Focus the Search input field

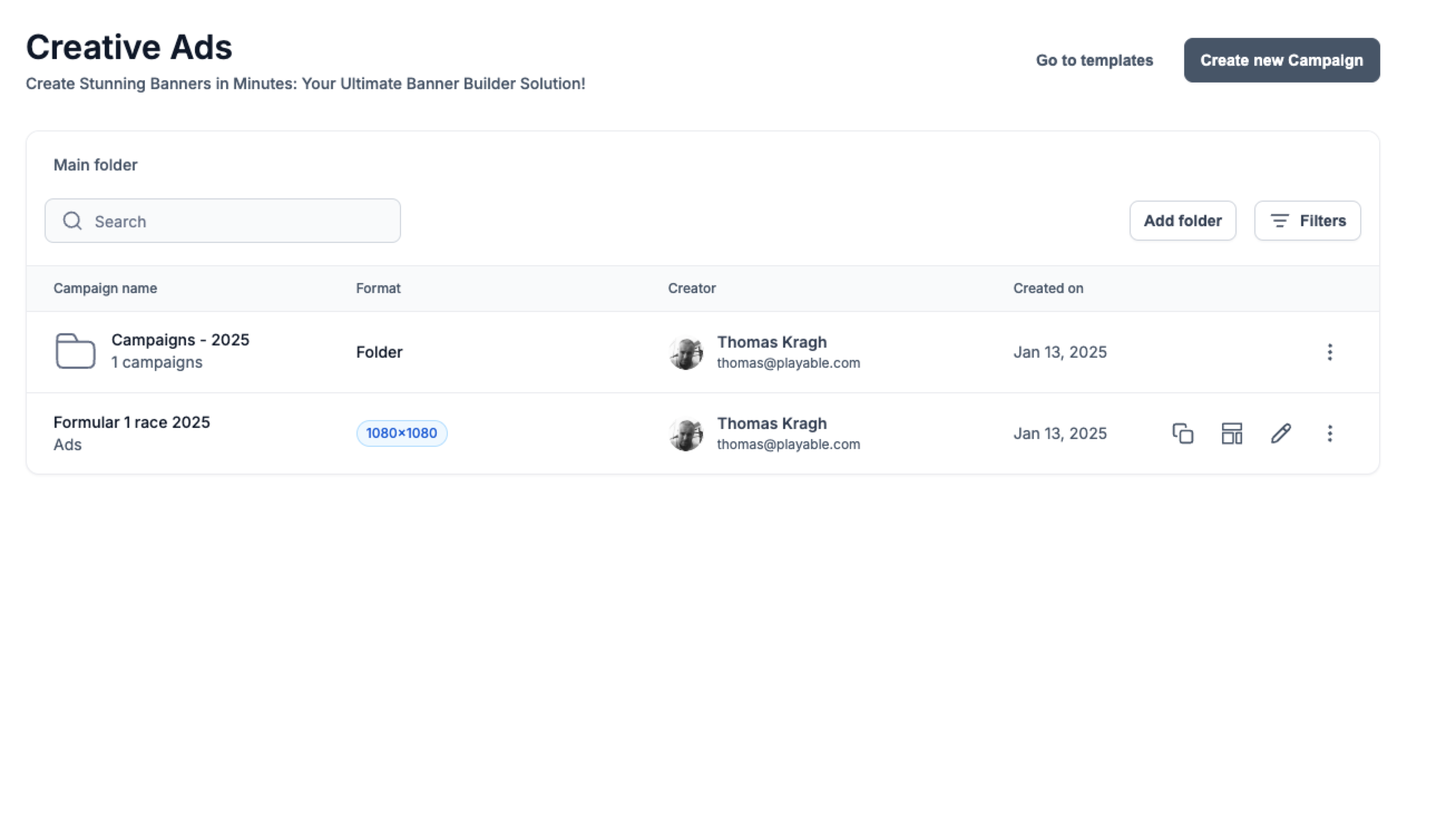coord(237,221)
